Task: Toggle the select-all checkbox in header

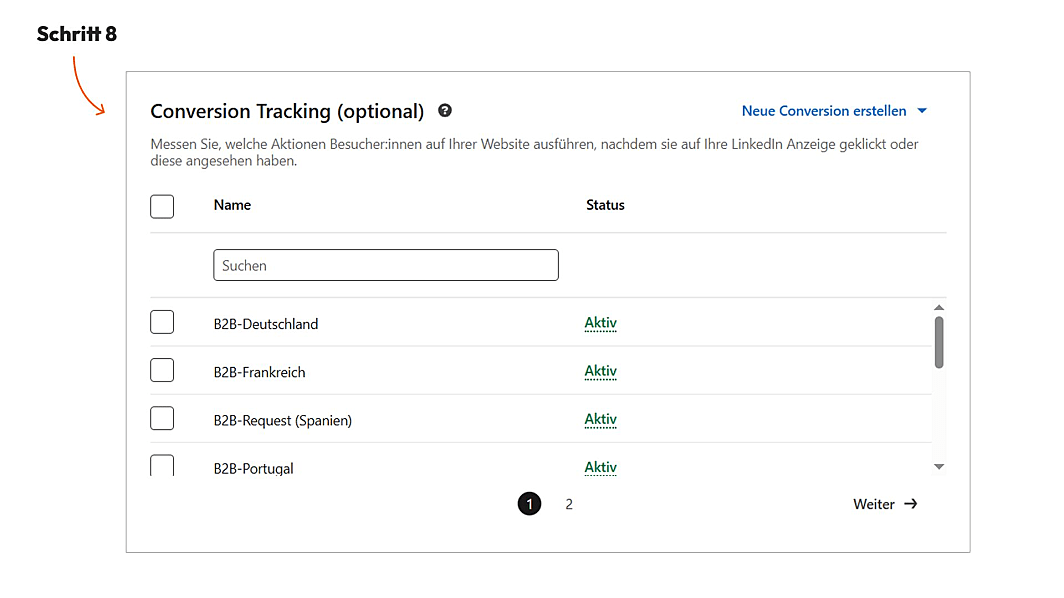Action: [162, 206]
